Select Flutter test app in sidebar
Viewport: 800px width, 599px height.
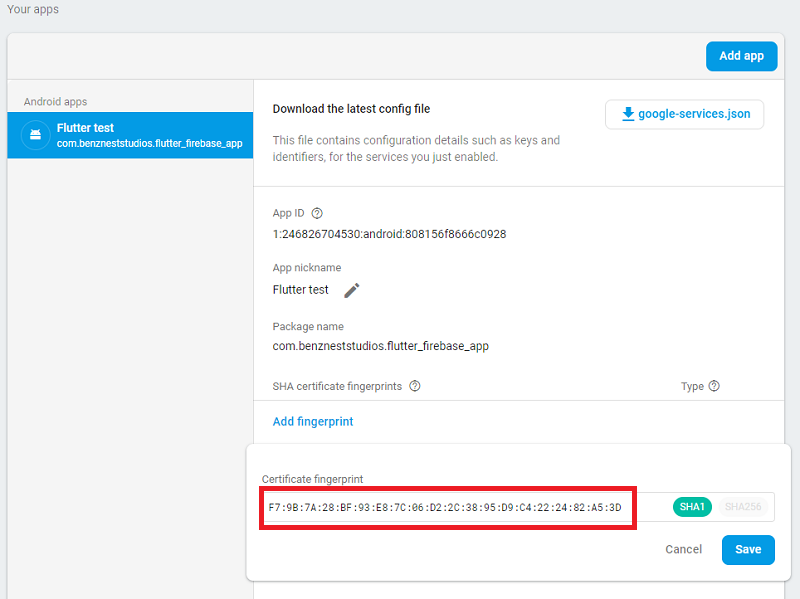[130, 135]
